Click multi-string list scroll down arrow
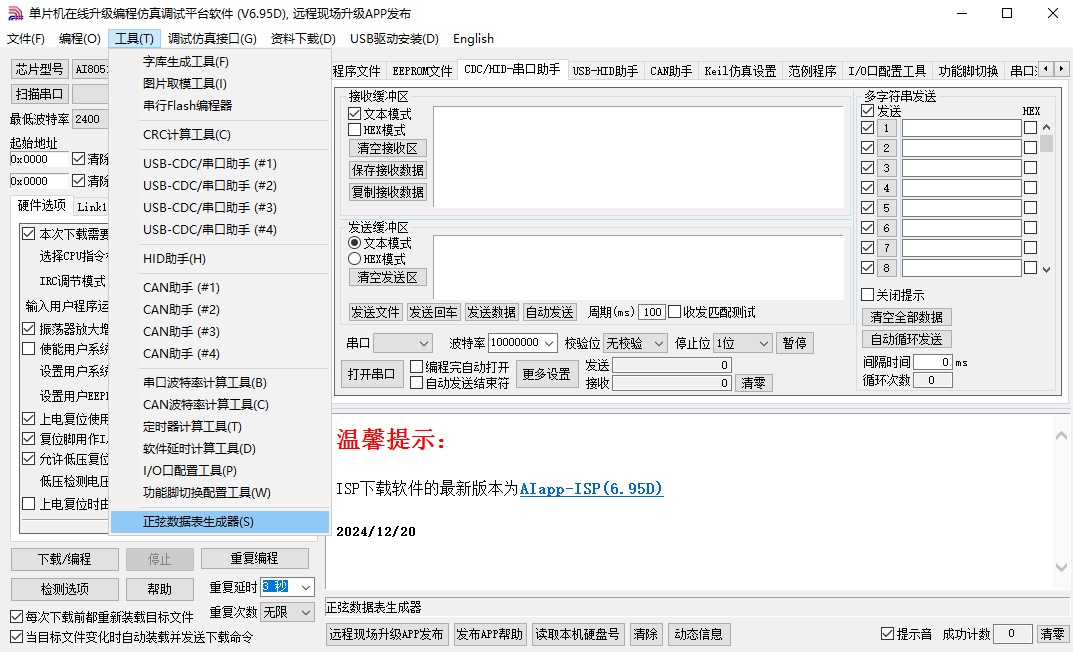Screen dimensions: 1073x652 (x=1046, y=270)
